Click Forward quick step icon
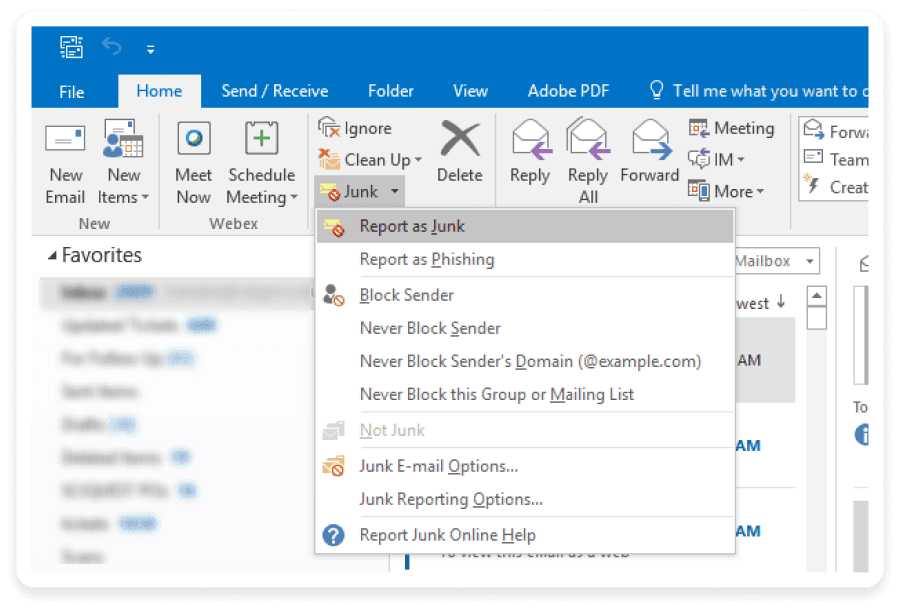 click(x=813, y=129)
